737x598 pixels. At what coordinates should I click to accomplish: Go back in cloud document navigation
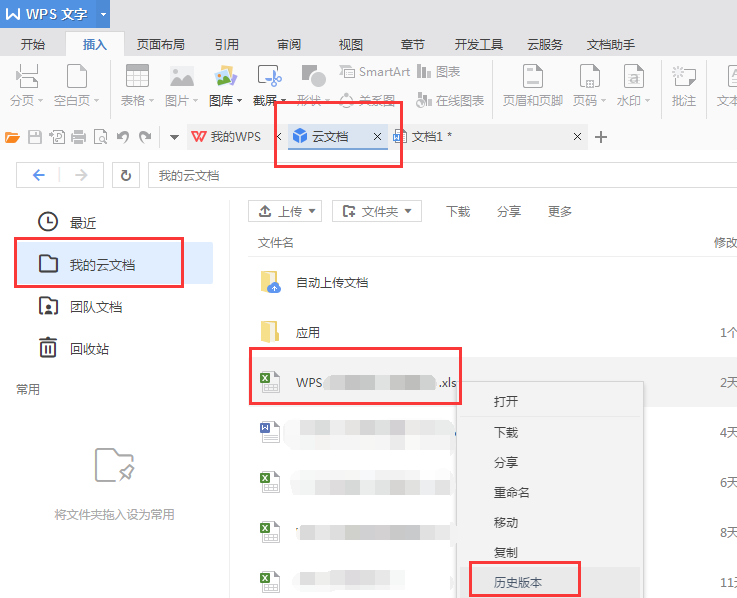tap(39, 175)
